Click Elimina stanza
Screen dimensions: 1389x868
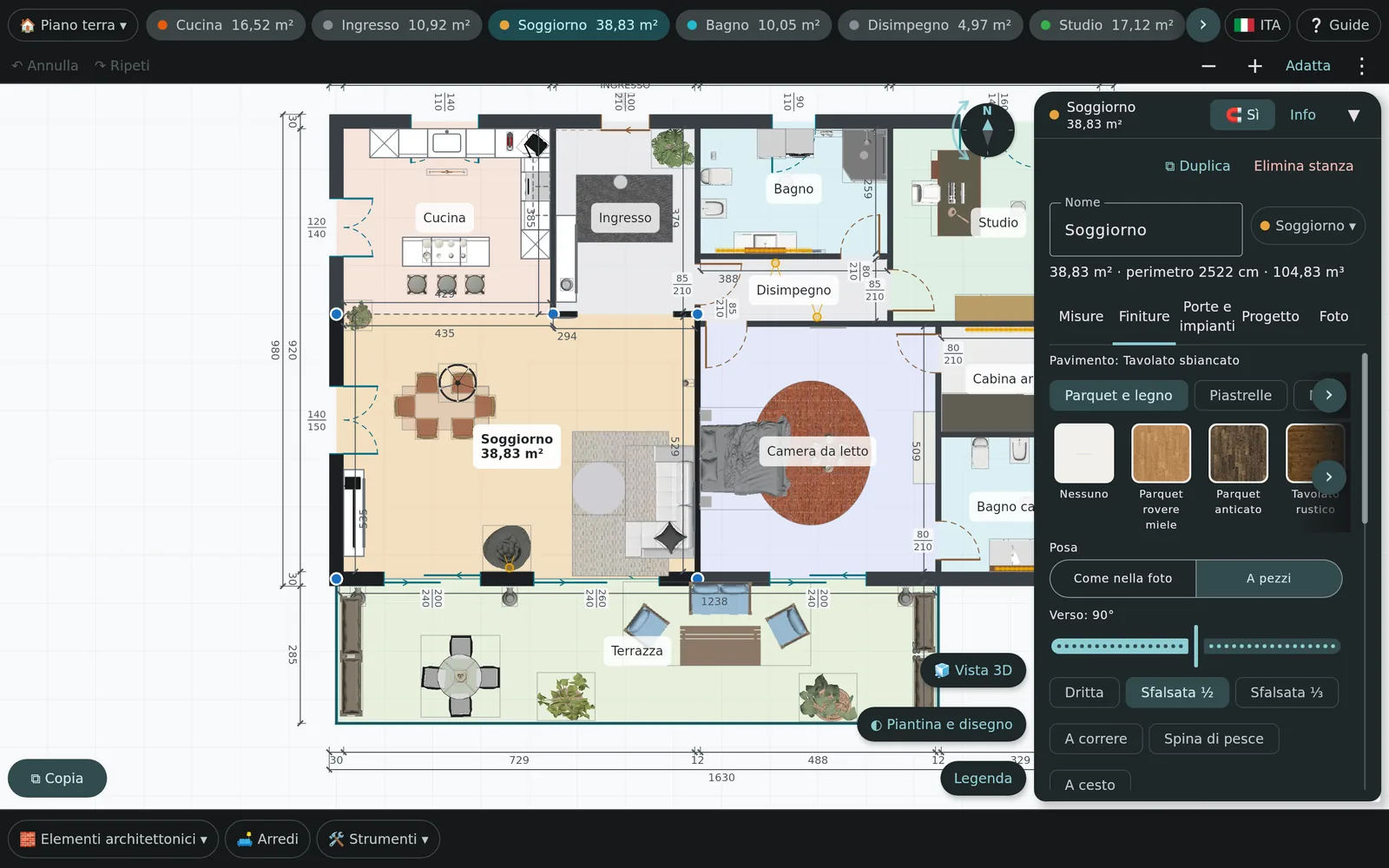[x=1303, y=166]
